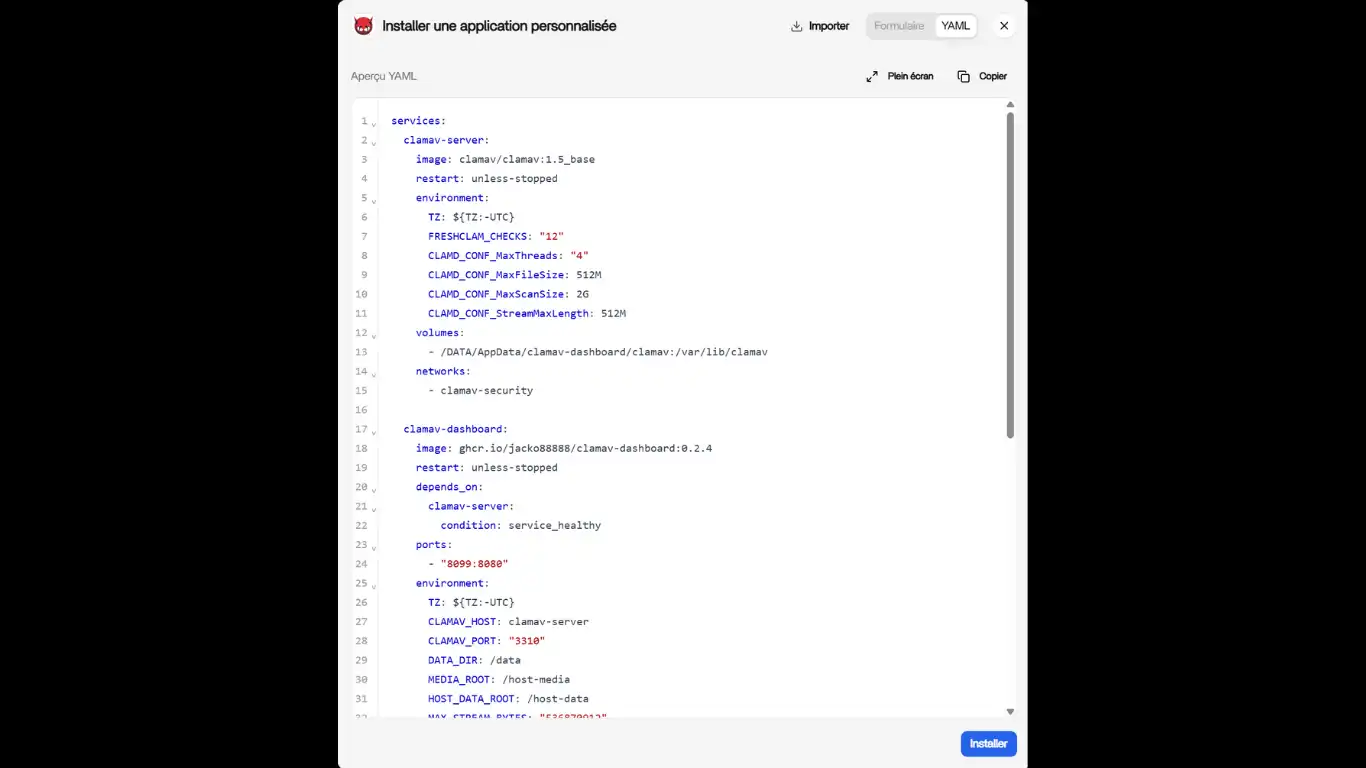This screenshot has width=1366, height=768.
Task: Click the FRESHCLAM_CHECKS "12" line
Action: tap(496, 236)
